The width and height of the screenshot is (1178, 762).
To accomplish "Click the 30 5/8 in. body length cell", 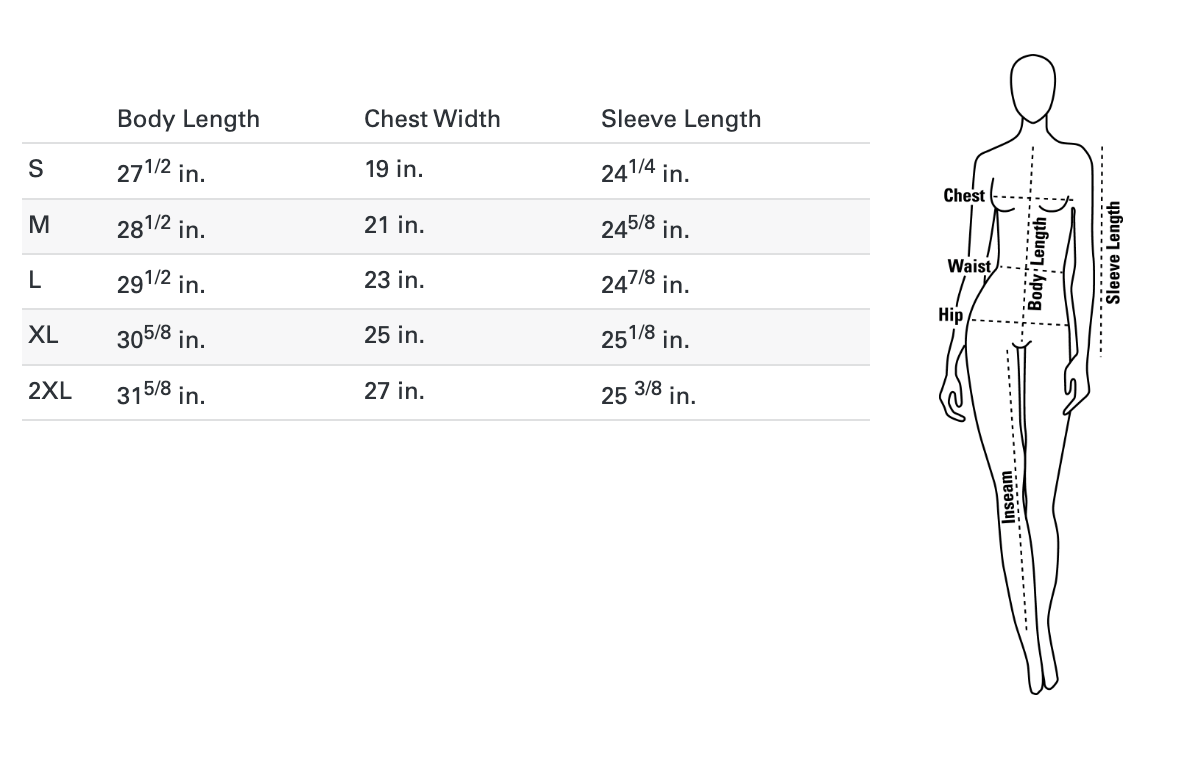I will pyautogui.click(x=161, y=338).
